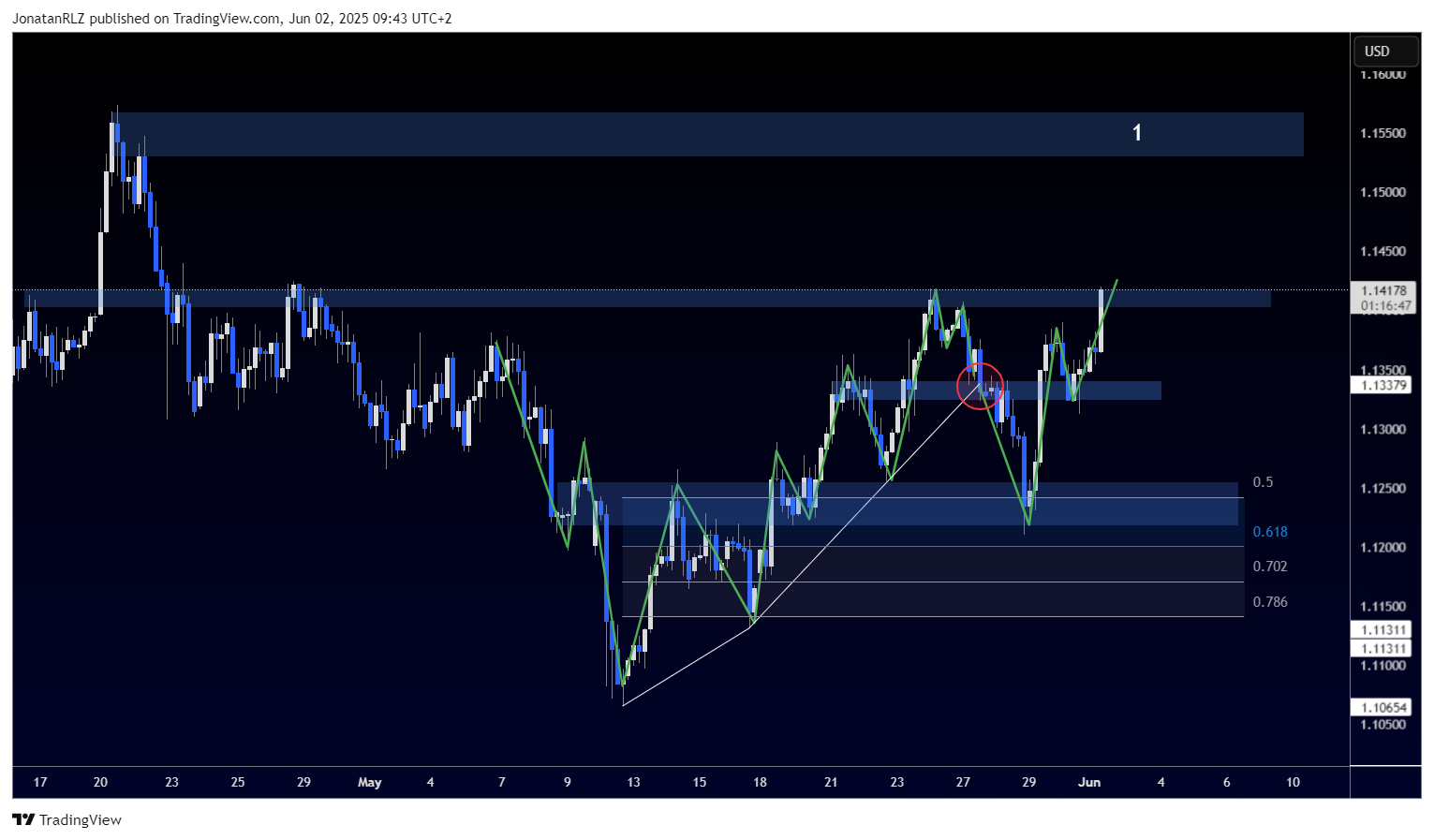Click date 17 on the time axis
This screenshot has height=840, width=1434.
tap(39, 782)
